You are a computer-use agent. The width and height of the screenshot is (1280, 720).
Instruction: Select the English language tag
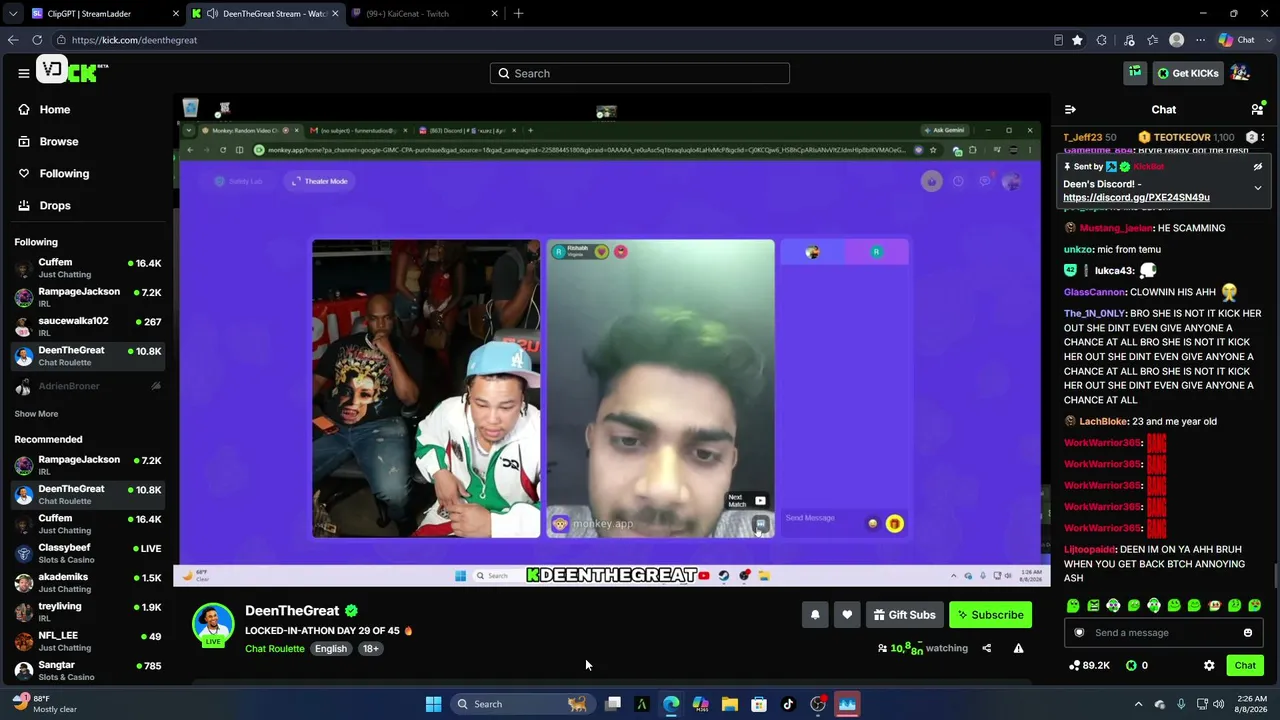[331, 649]
